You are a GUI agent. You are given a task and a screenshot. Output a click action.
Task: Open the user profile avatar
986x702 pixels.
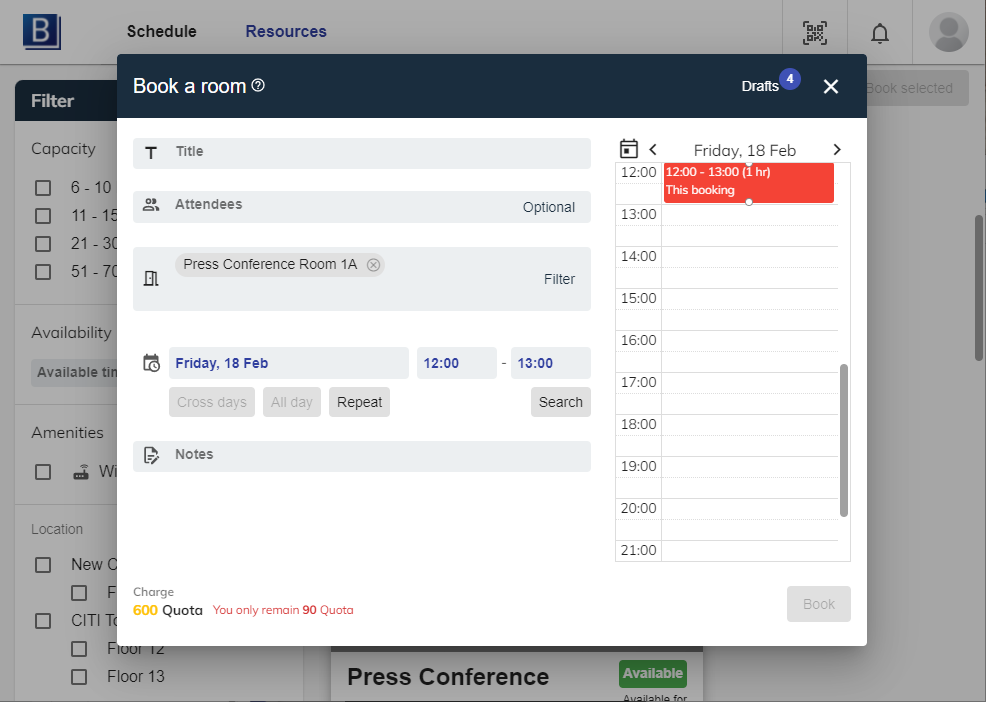948,32
